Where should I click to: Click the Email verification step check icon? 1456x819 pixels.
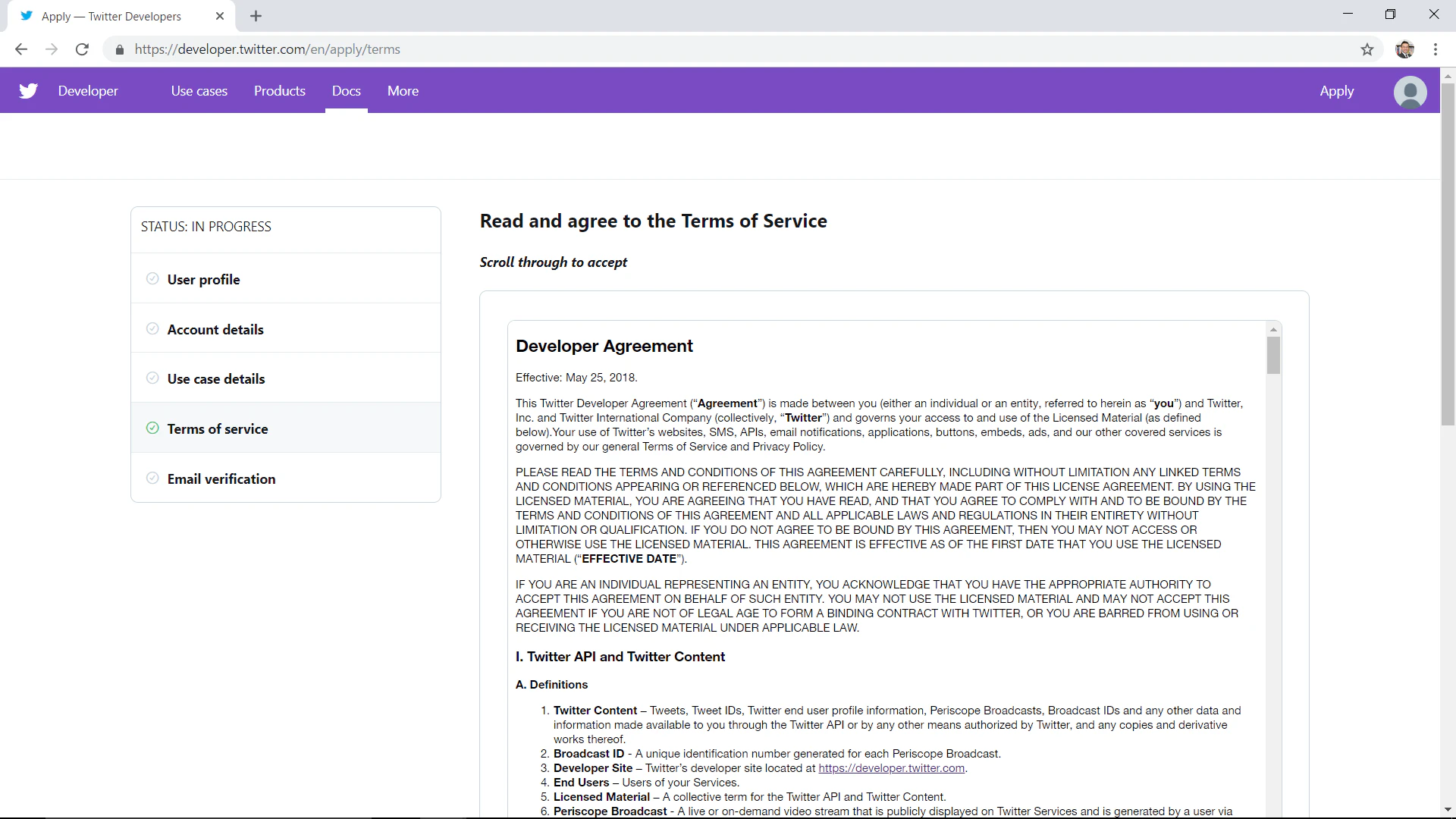(152, 478)
